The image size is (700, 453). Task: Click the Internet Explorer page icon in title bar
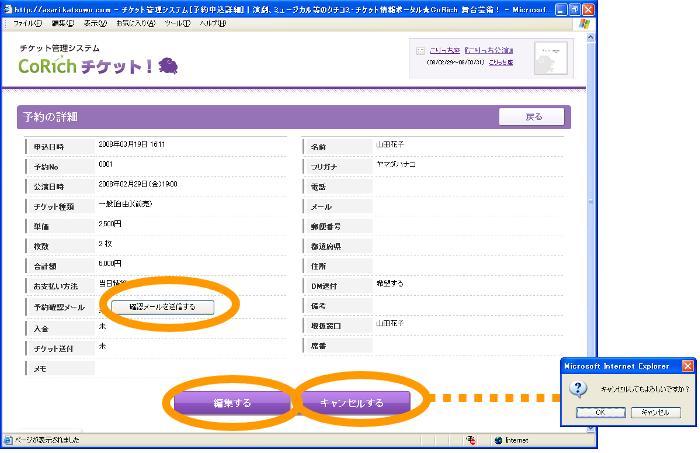click(10, 8)
